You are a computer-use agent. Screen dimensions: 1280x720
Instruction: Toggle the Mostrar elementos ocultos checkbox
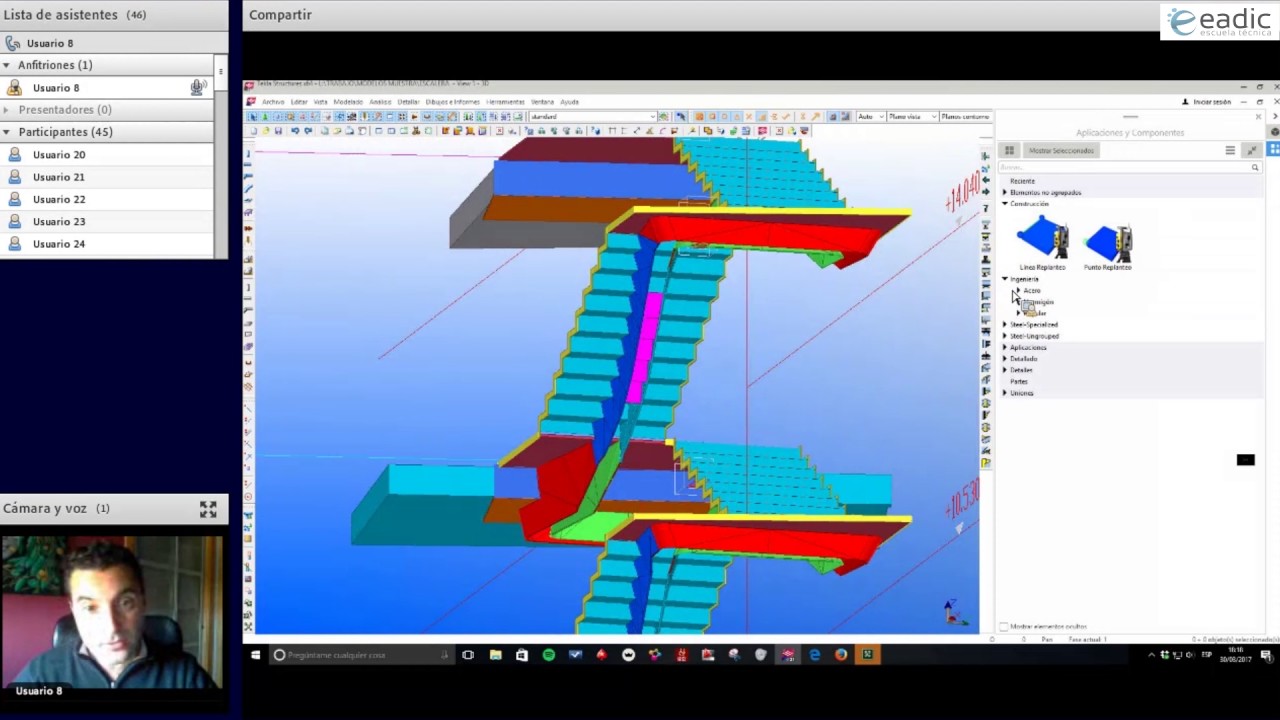click(x=1004, y=627)
